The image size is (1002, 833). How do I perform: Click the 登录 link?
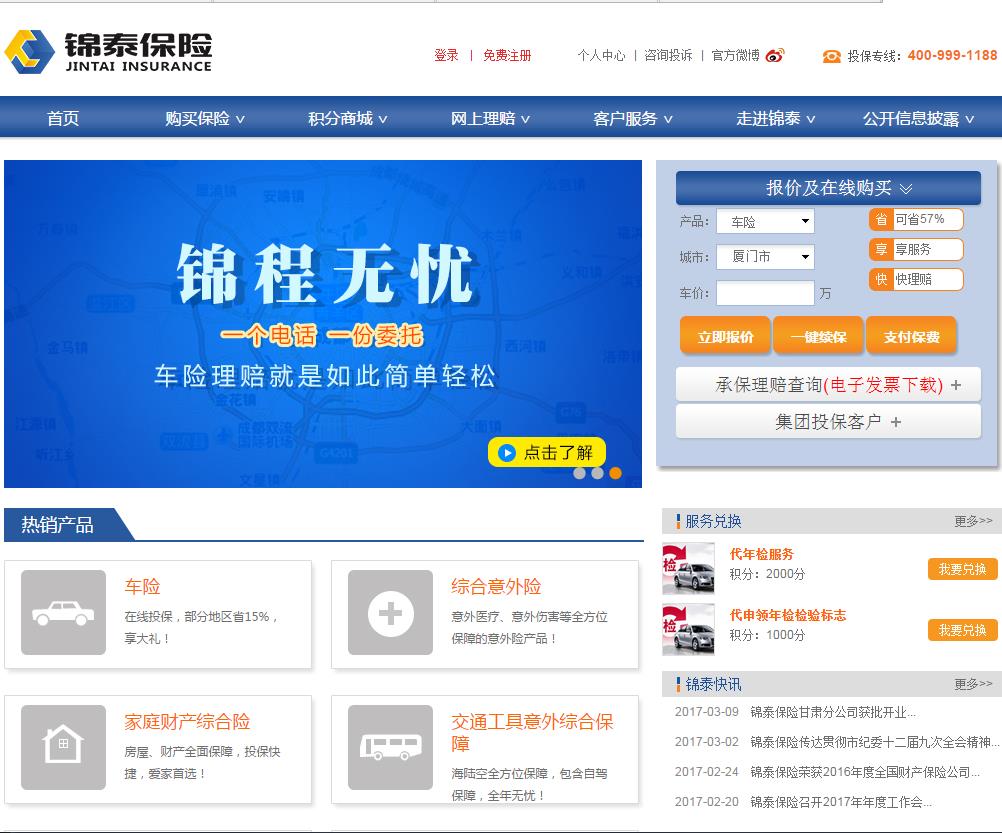click(446, 56)
